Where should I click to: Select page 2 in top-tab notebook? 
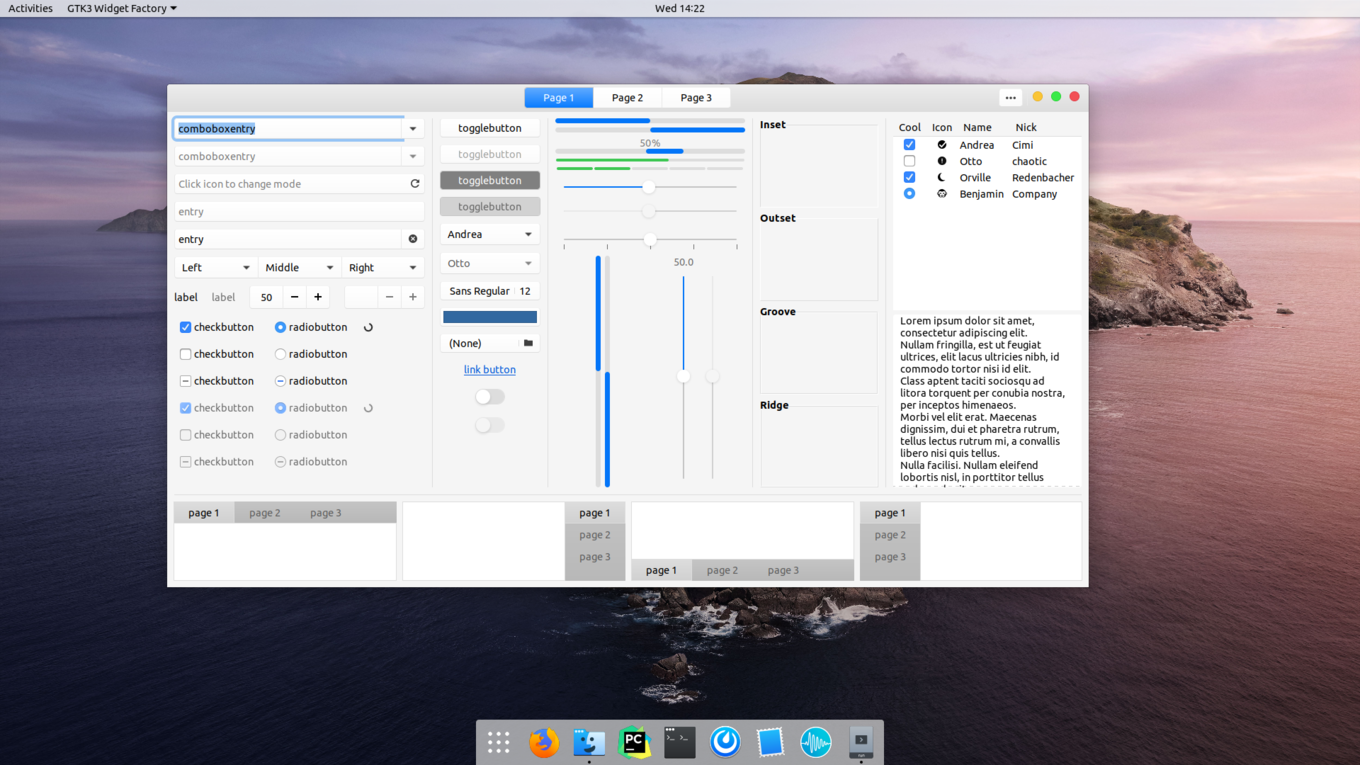265,513
